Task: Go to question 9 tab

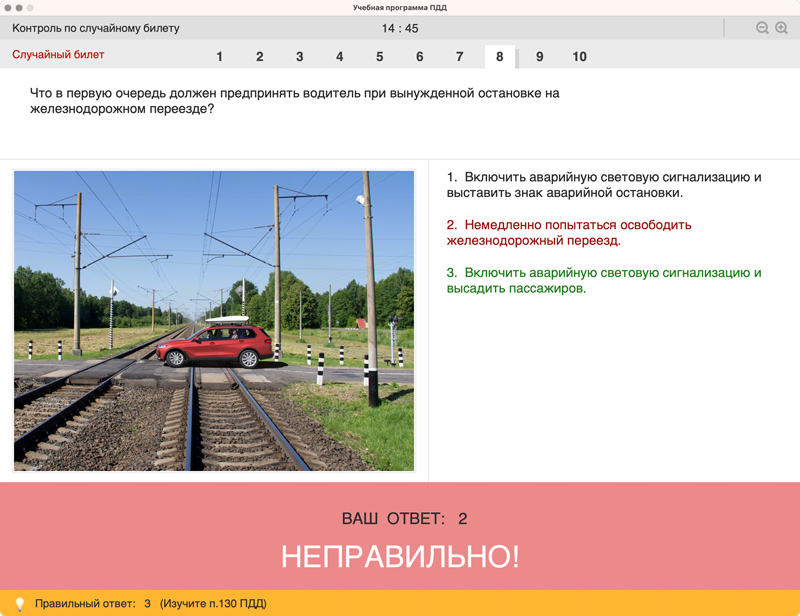Action: click(x=539, y=57)
